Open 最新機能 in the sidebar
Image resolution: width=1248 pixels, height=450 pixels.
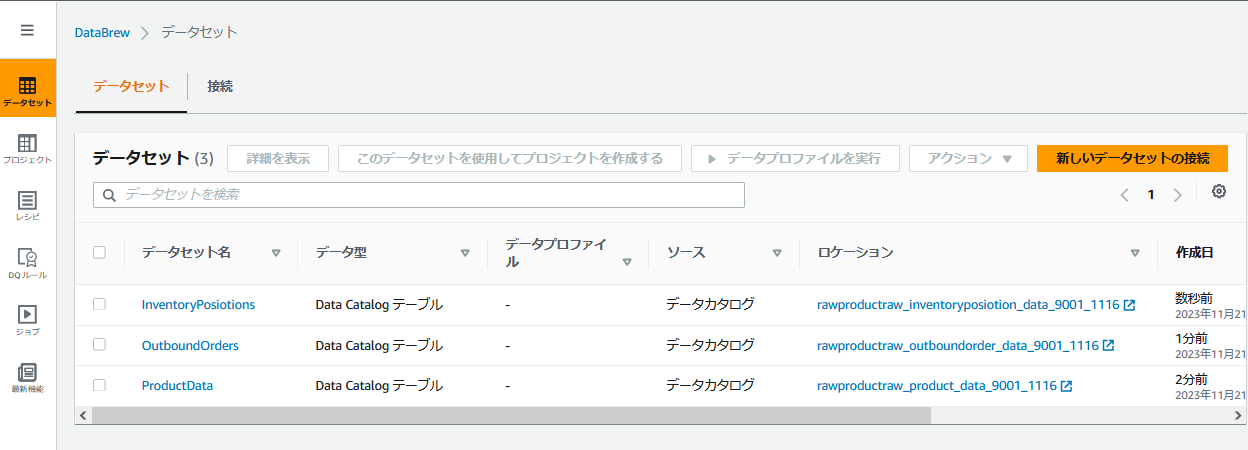(x=28, y=377)
